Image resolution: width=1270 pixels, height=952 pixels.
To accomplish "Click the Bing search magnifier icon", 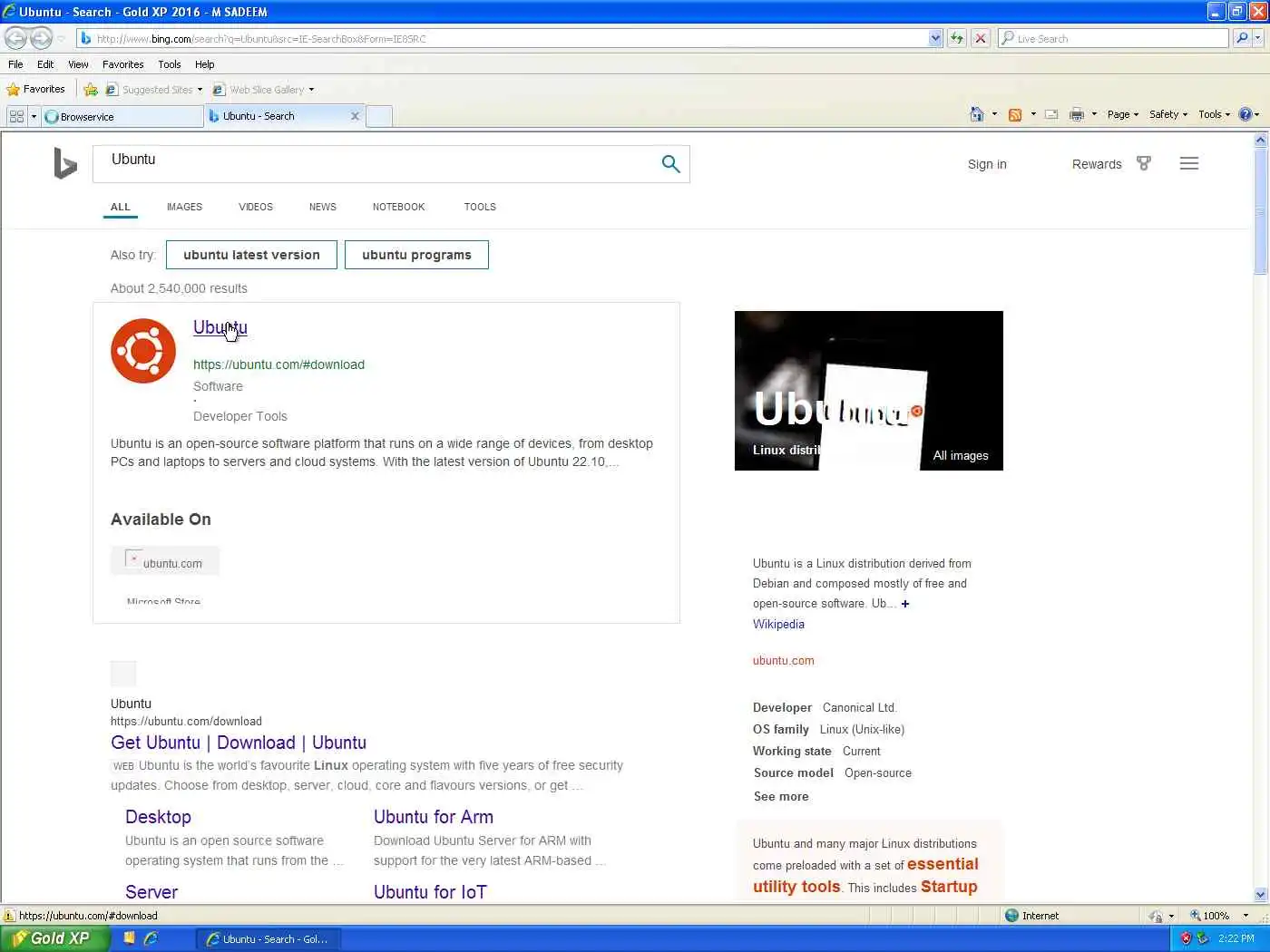I will coord(670,164).
